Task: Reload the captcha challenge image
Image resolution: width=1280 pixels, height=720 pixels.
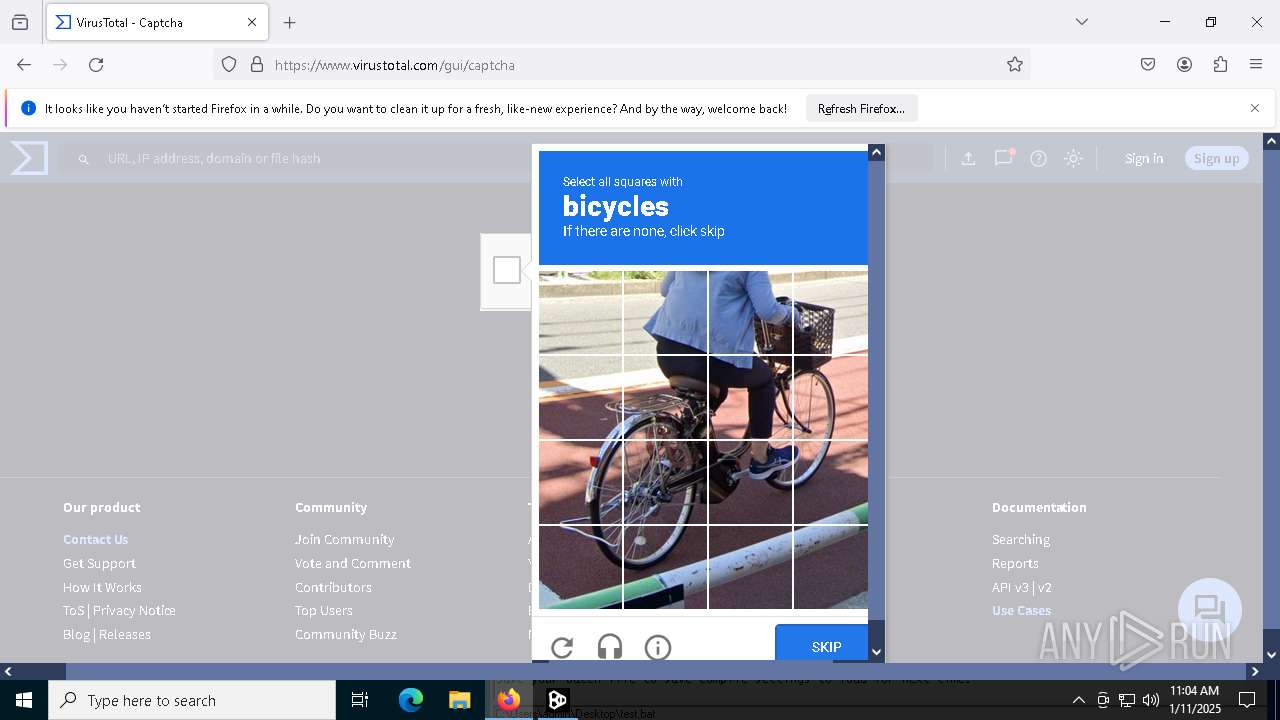Action: pyautogui.click(x=562, y=647)
